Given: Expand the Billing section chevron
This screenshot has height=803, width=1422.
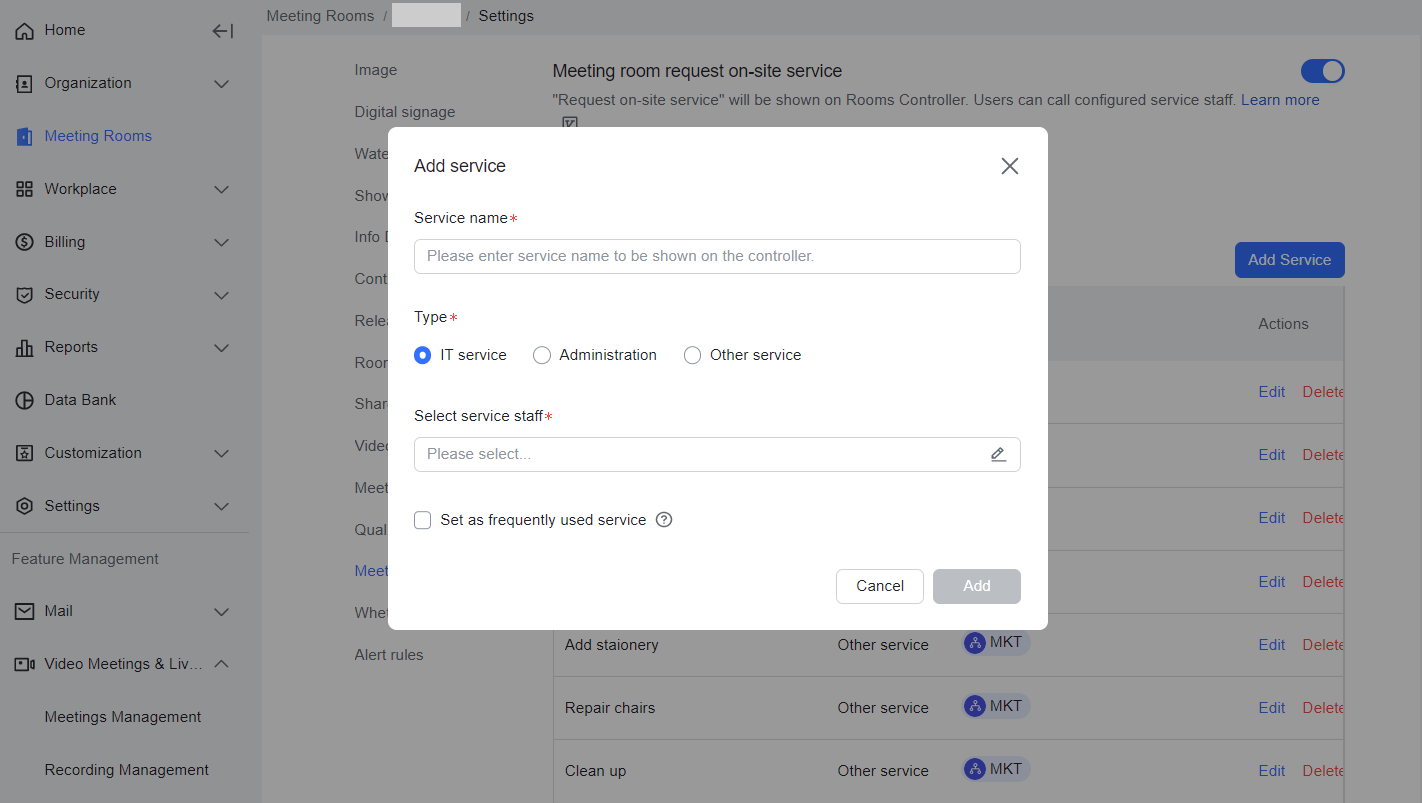Looking at the screenshot, I should [222, 242].
